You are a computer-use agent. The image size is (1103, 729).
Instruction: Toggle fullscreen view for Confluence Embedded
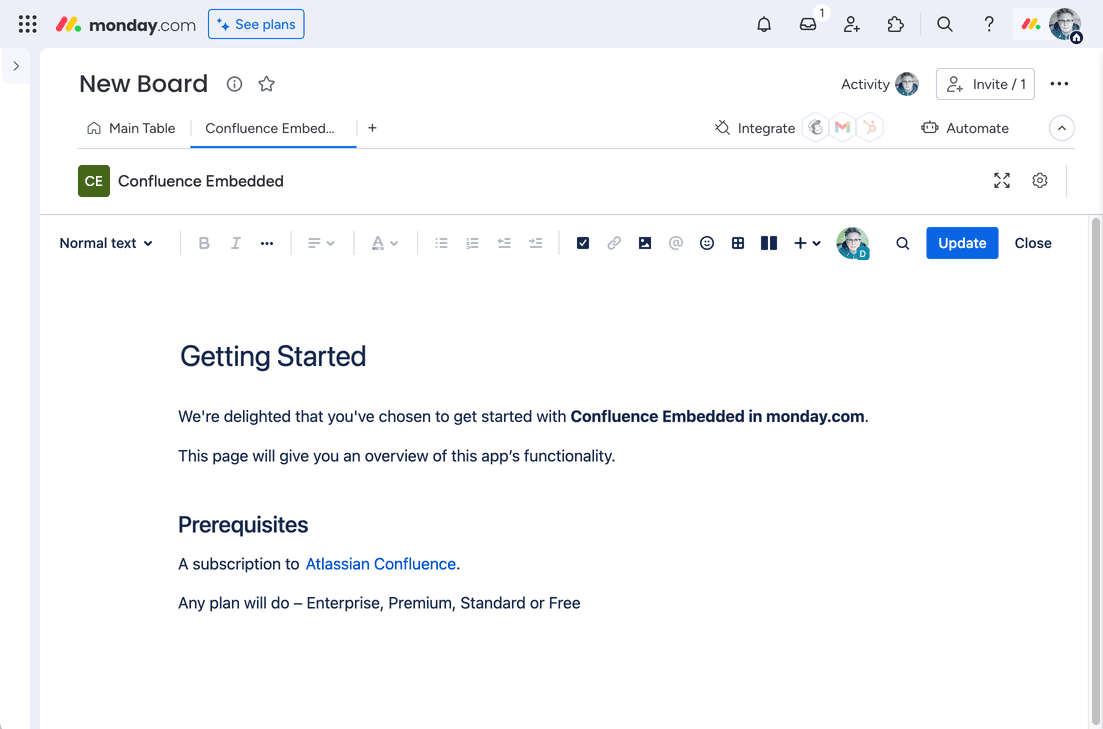click(x=1002, y=181)
